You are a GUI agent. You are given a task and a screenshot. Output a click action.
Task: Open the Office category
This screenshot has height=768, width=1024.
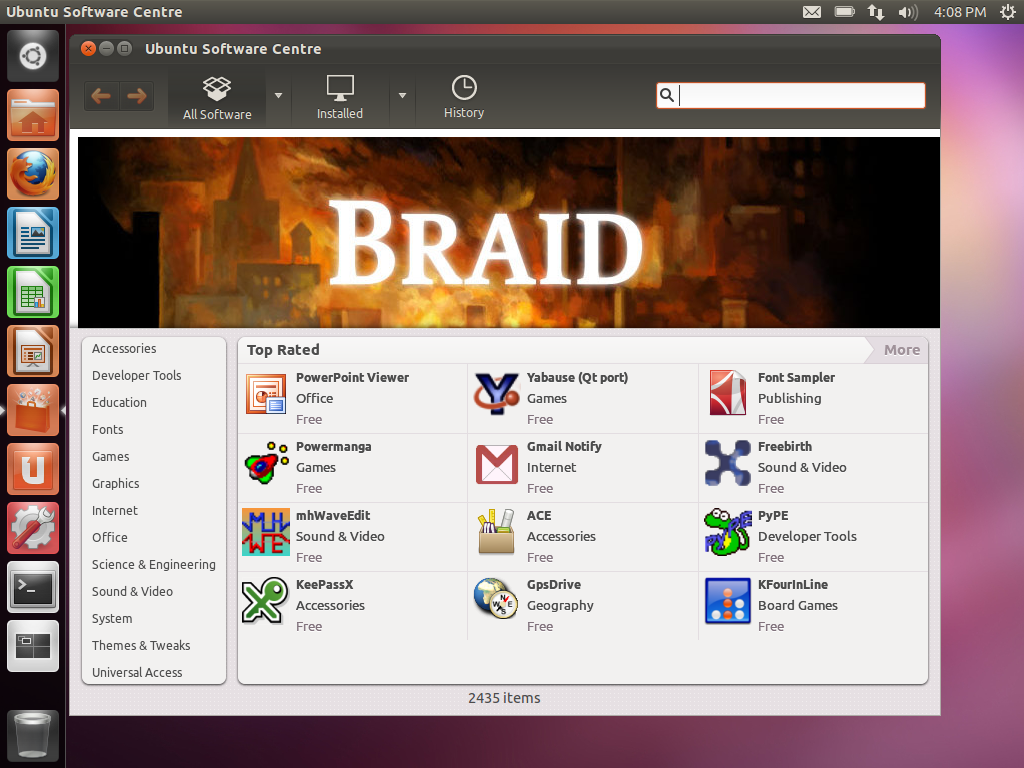110,537
